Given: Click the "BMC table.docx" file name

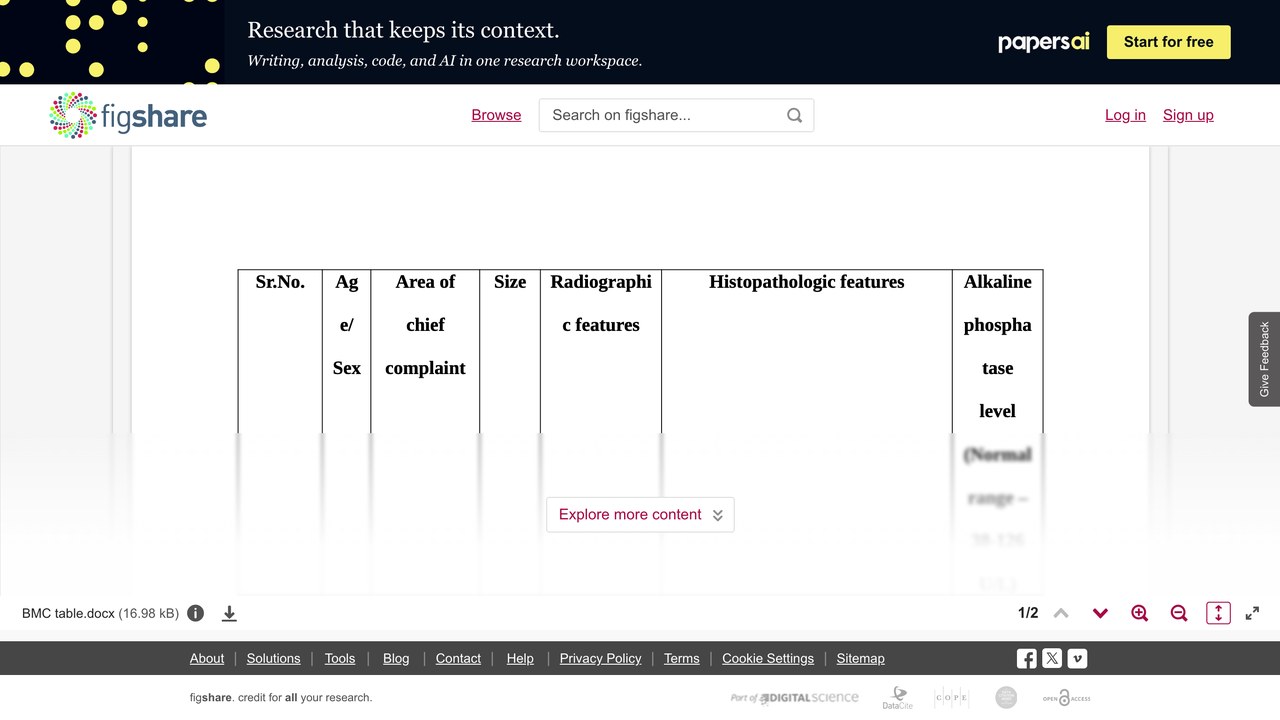Looking at the screenshot, I should tap(68, 613).
